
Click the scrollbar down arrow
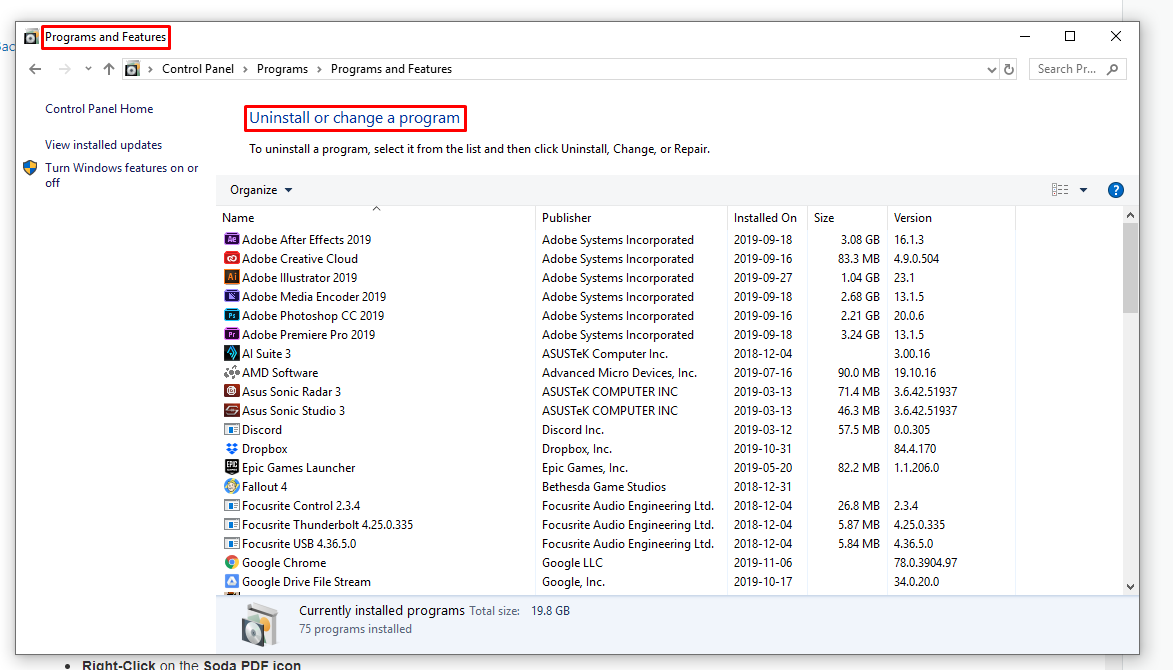click(x=1130, y=587)
